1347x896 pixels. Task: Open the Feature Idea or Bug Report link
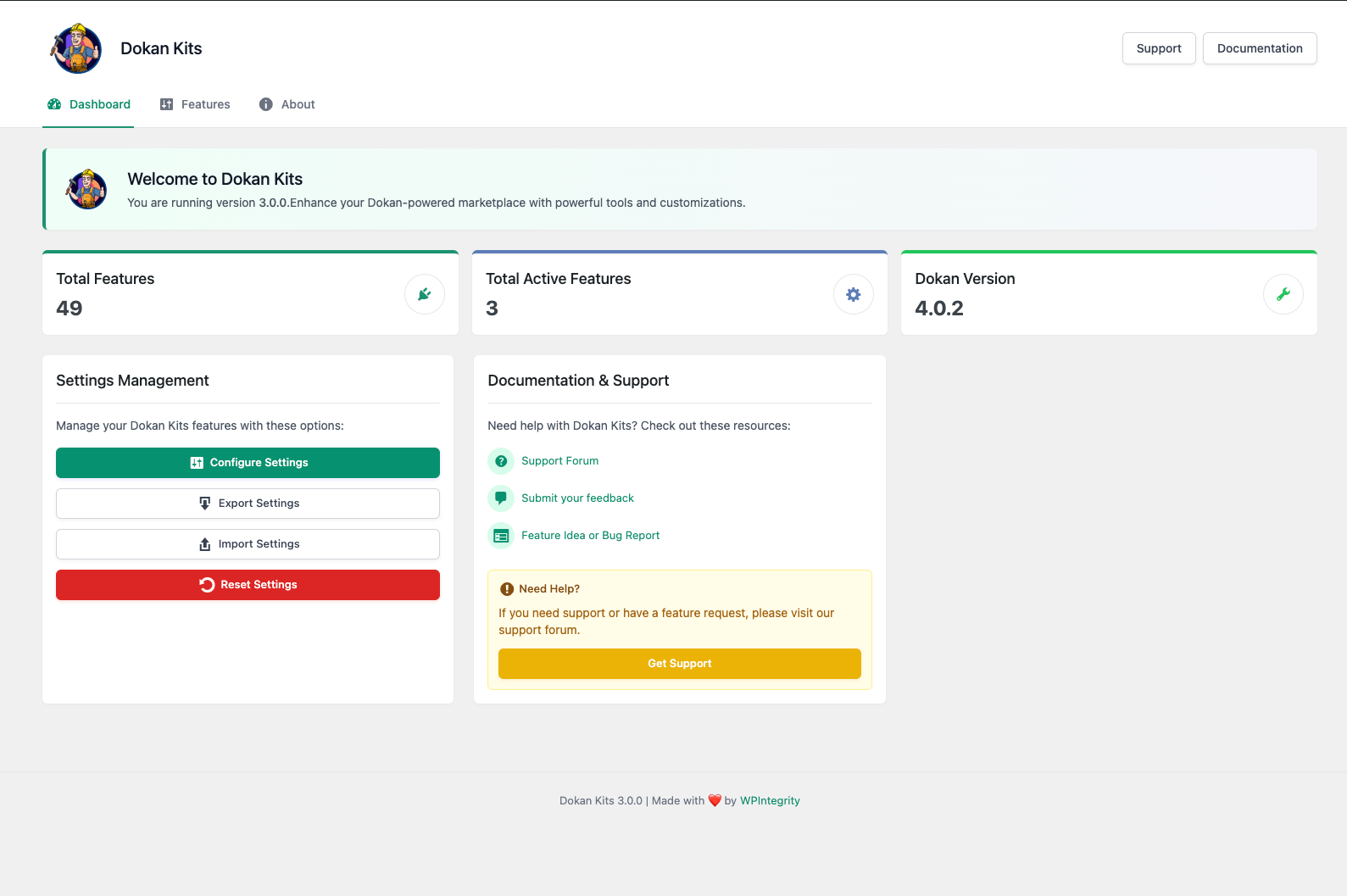tap(590, 536)
